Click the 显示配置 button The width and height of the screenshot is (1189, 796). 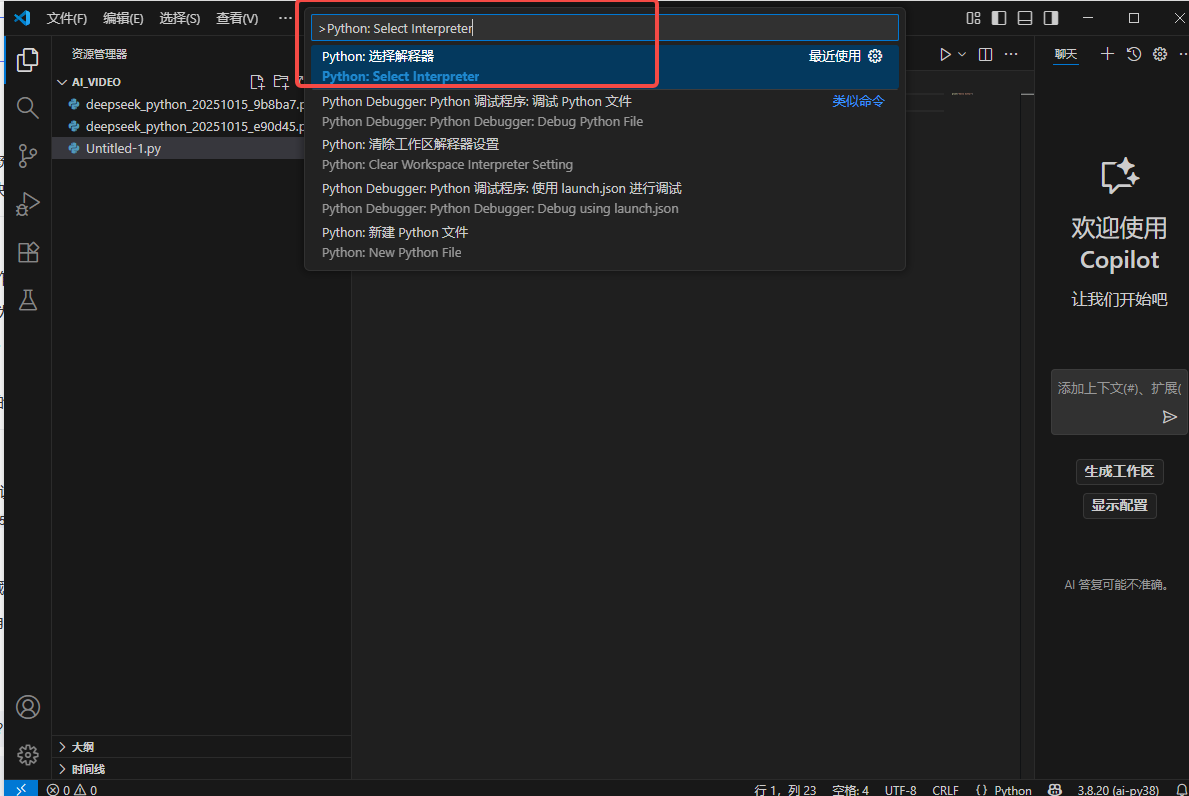1119,506
